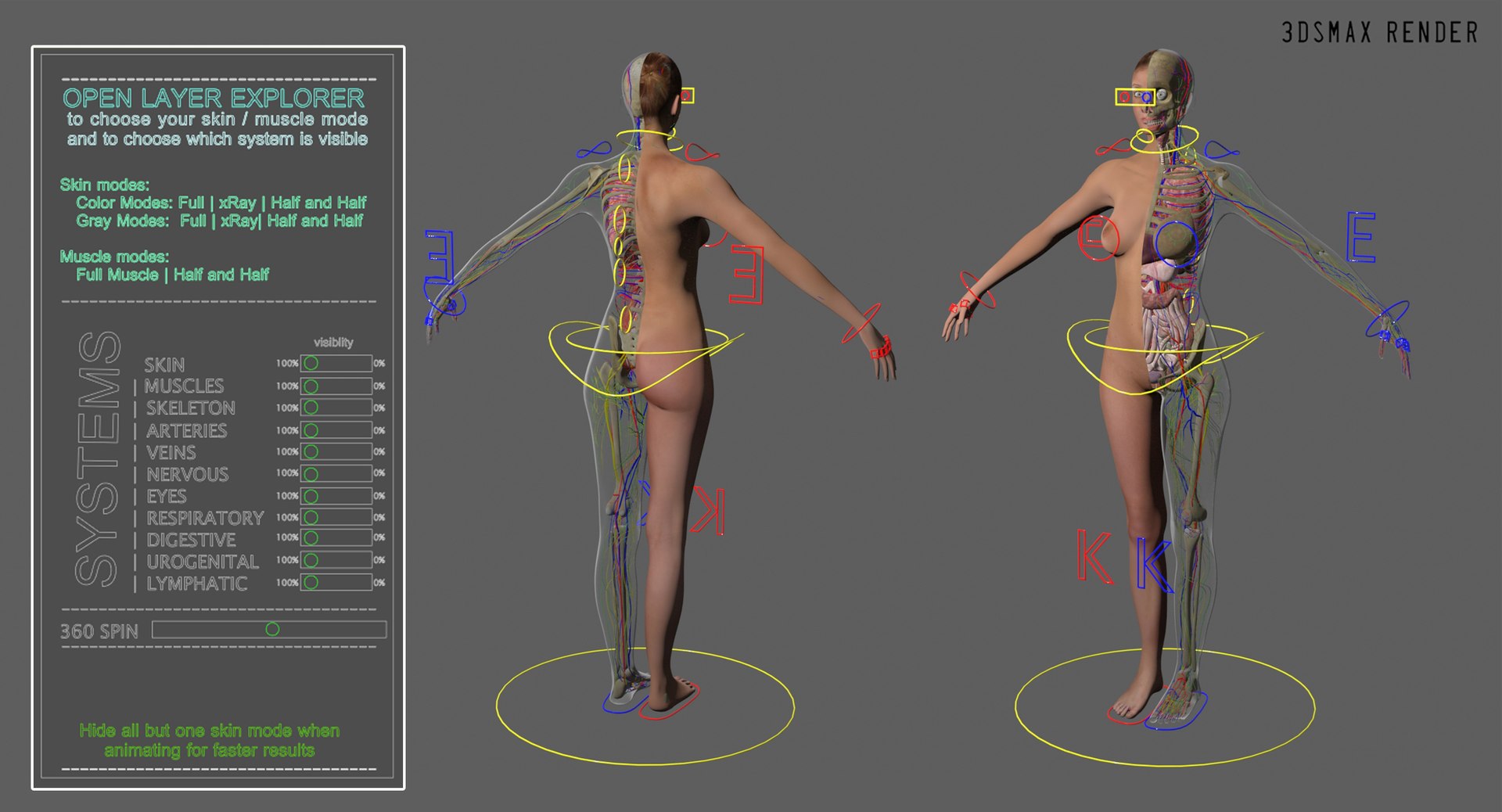The image size is (1502, 812).
Task: Adjust the NERVOUS visibility slider
Action: pos(336,473)
